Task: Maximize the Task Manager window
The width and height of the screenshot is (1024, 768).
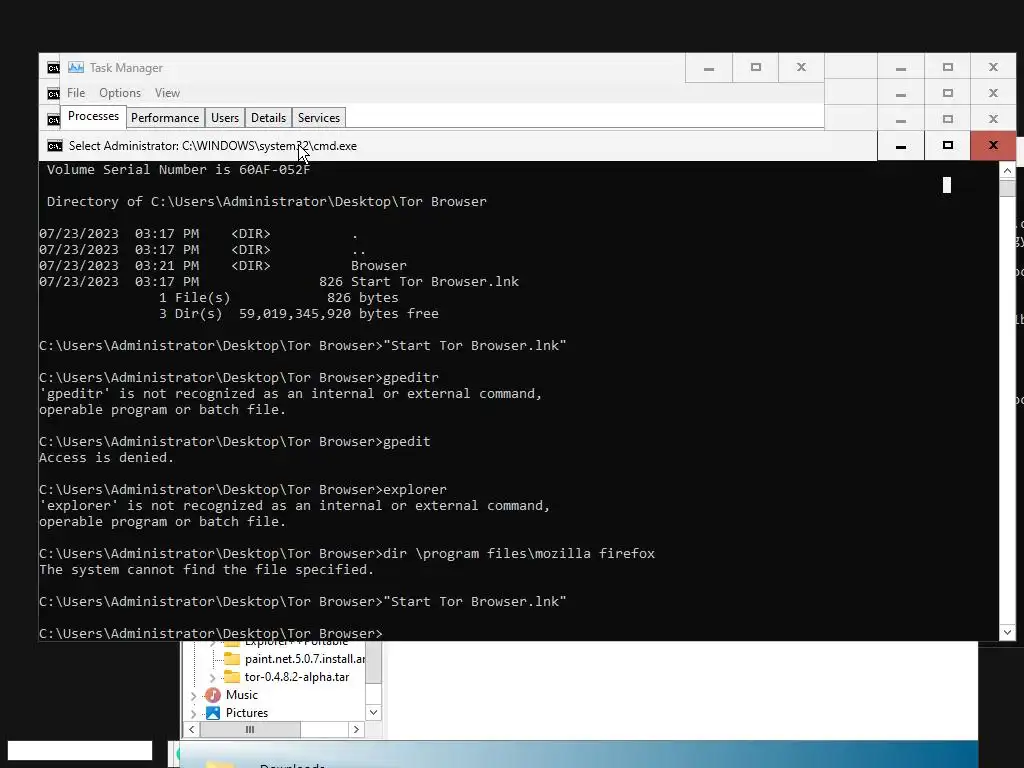Action: tap(756, 67)
